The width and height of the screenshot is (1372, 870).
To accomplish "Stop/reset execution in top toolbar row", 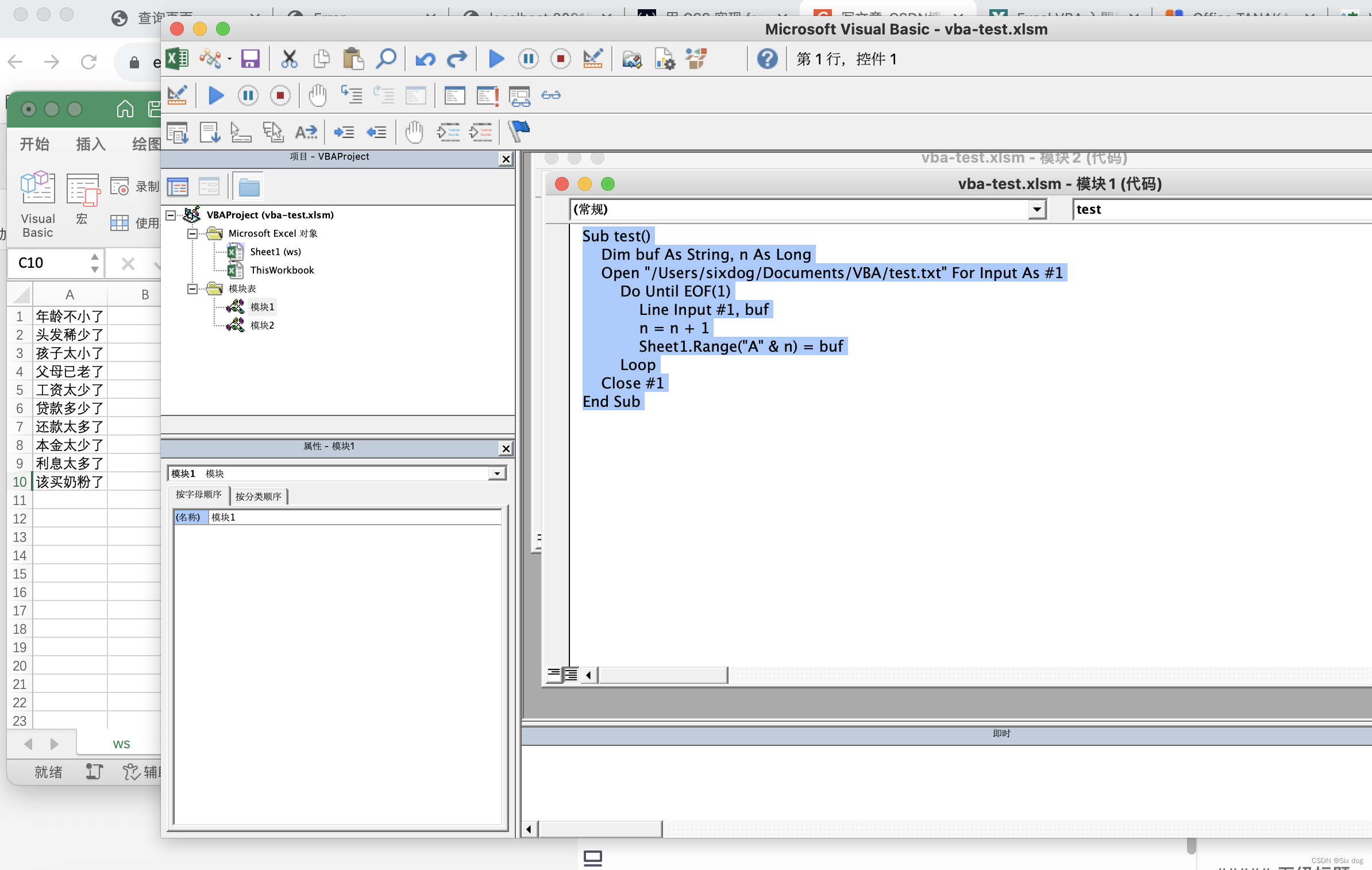I will point(561,59).
